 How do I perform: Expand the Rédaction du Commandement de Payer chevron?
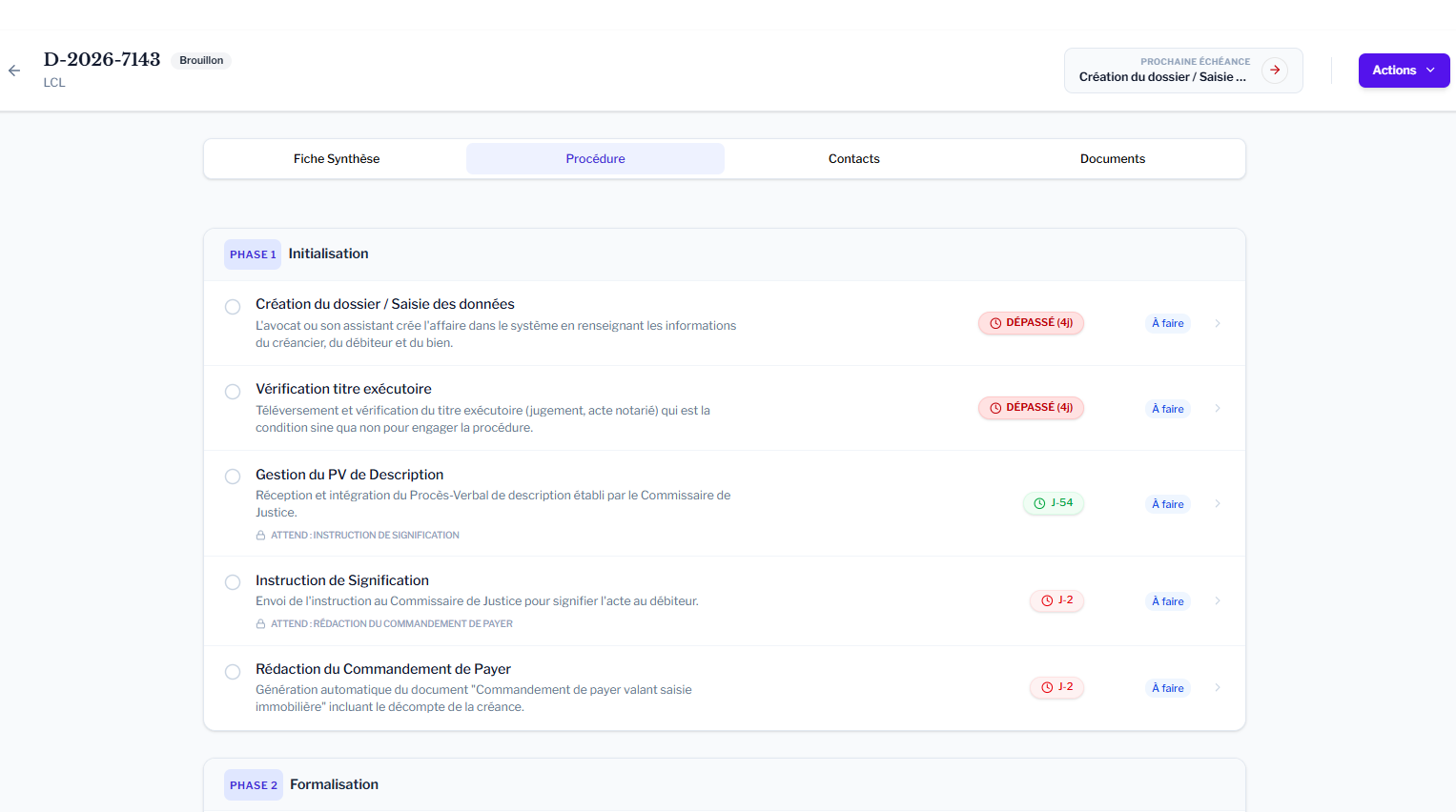[x=1218, y=687]
